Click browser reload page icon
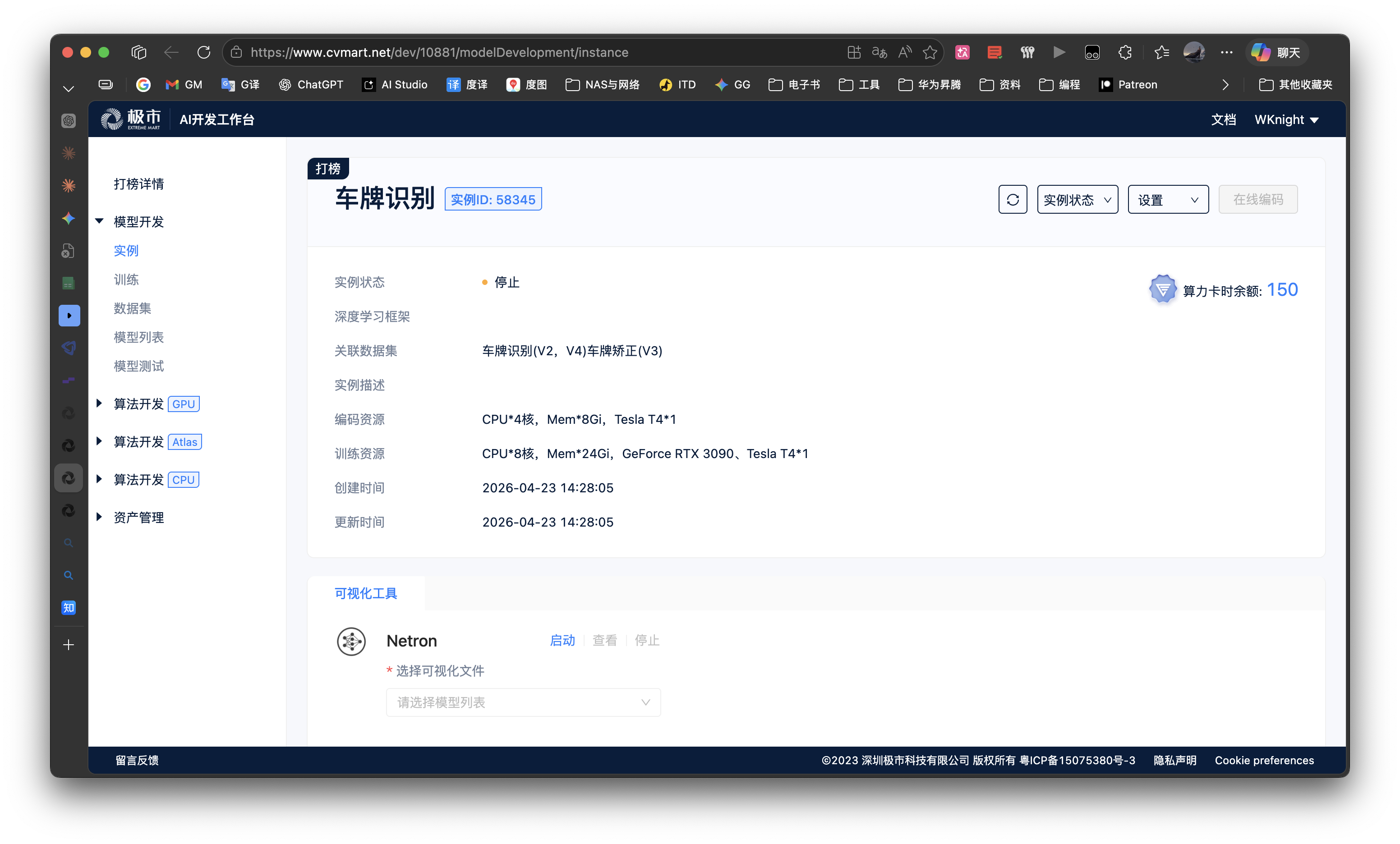The image size is (1400, 844). (x=204, y=52)
